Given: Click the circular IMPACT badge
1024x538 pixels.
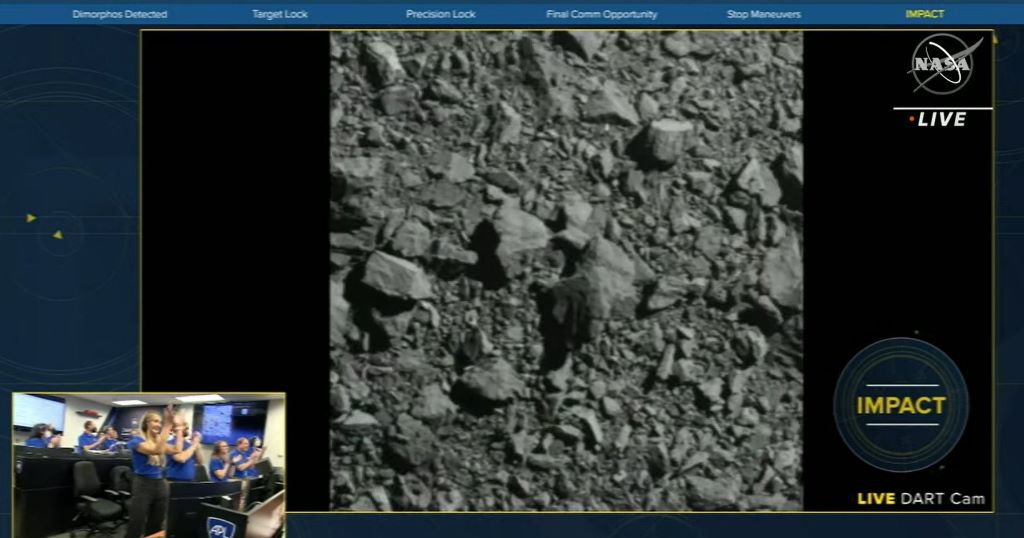Looking at the screenshot, I should (901, 405).
